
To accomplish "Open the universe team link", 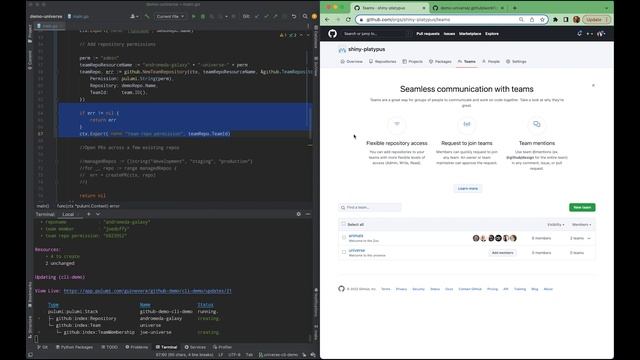I will point(357,250).
